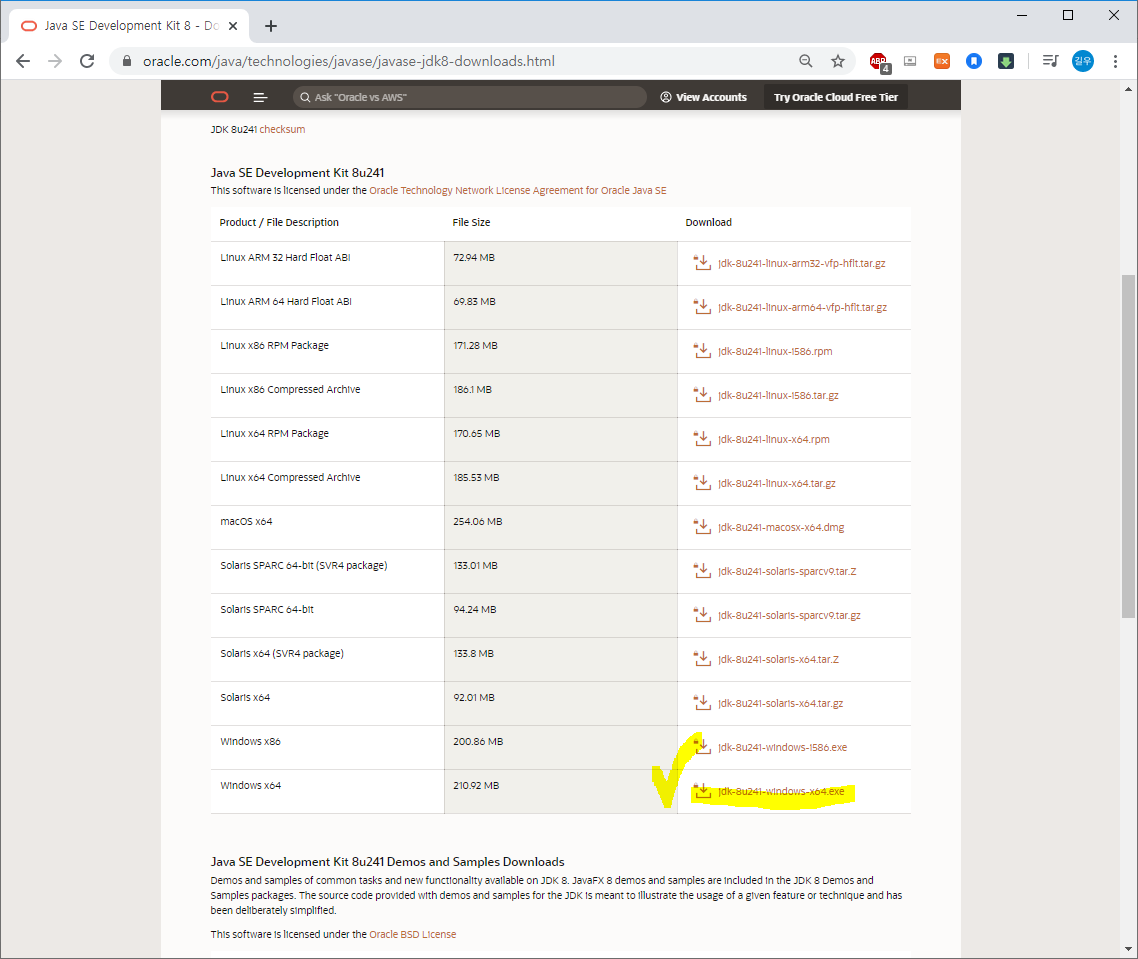Click the download icon for solaris-sparcv9.tar.Z
Viewport: 1138px width, 959px height.
[702, 571]
